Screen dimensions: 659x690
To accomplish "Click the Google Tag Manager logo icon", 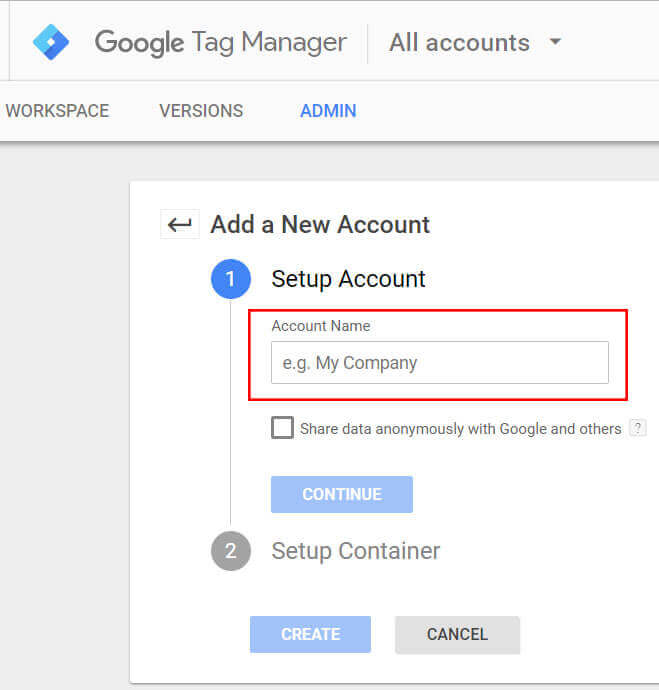I will pos(50,42).
